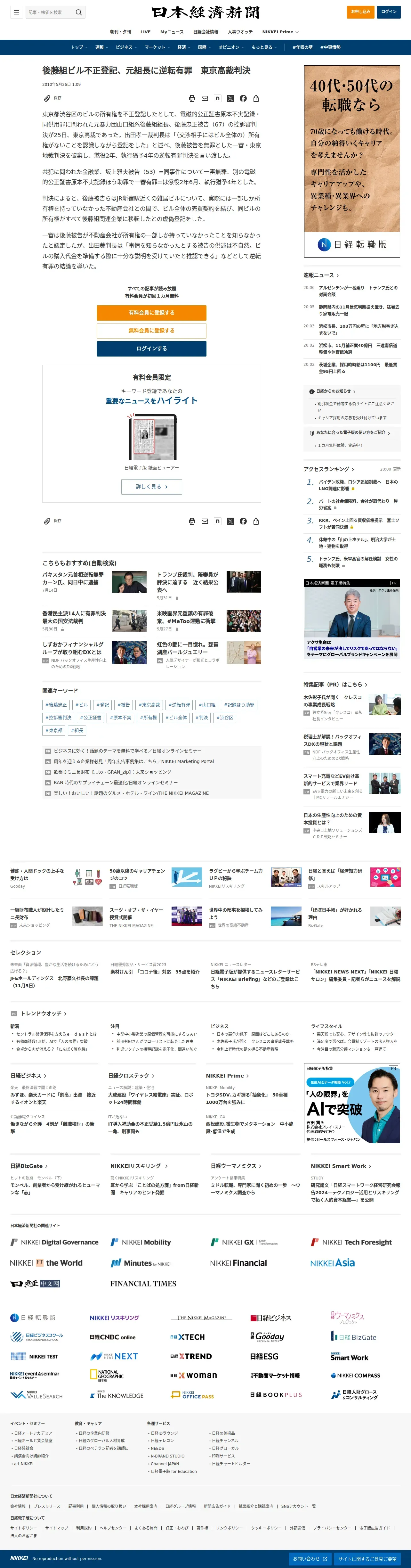Share to note using icon under headline
411x1568 pixels.
point(218,99)
